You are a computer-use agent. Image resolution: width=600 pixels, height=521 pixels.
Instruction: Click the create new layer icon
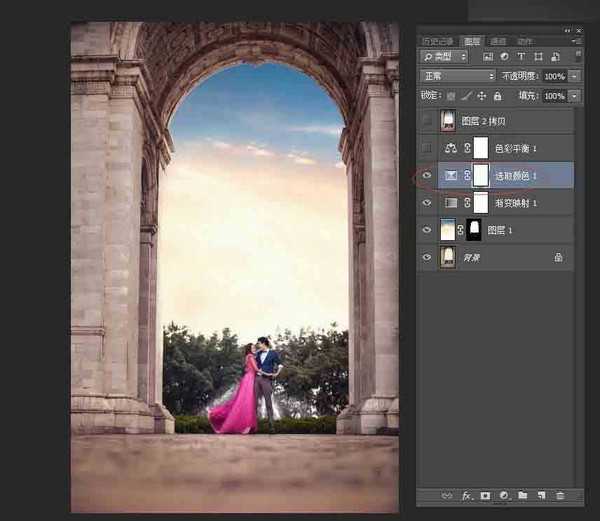tap(541, 496)
